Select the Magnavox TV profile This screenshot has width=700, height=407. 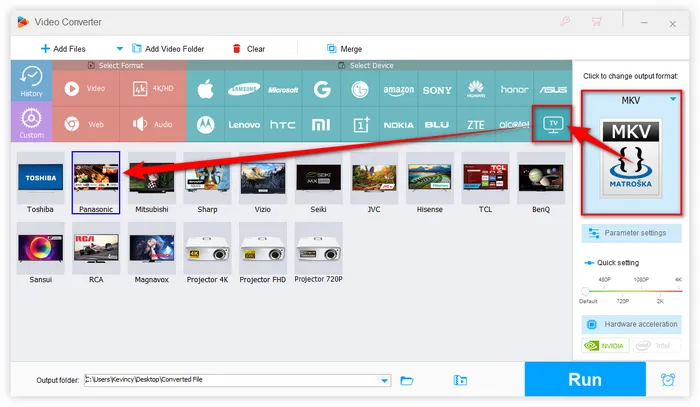point(152,253)
